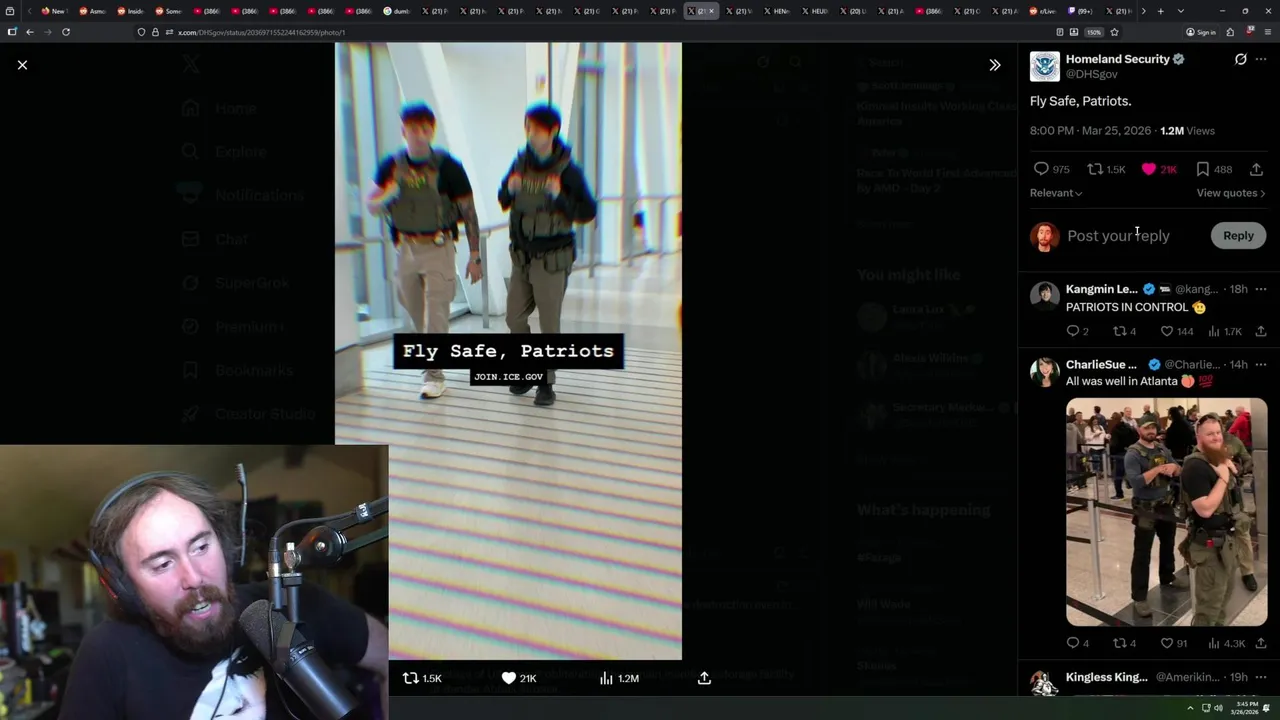Open the sidebar toggle in toolbar
Viewport: 1280px width, 720px height.
[x=12, y=32]
